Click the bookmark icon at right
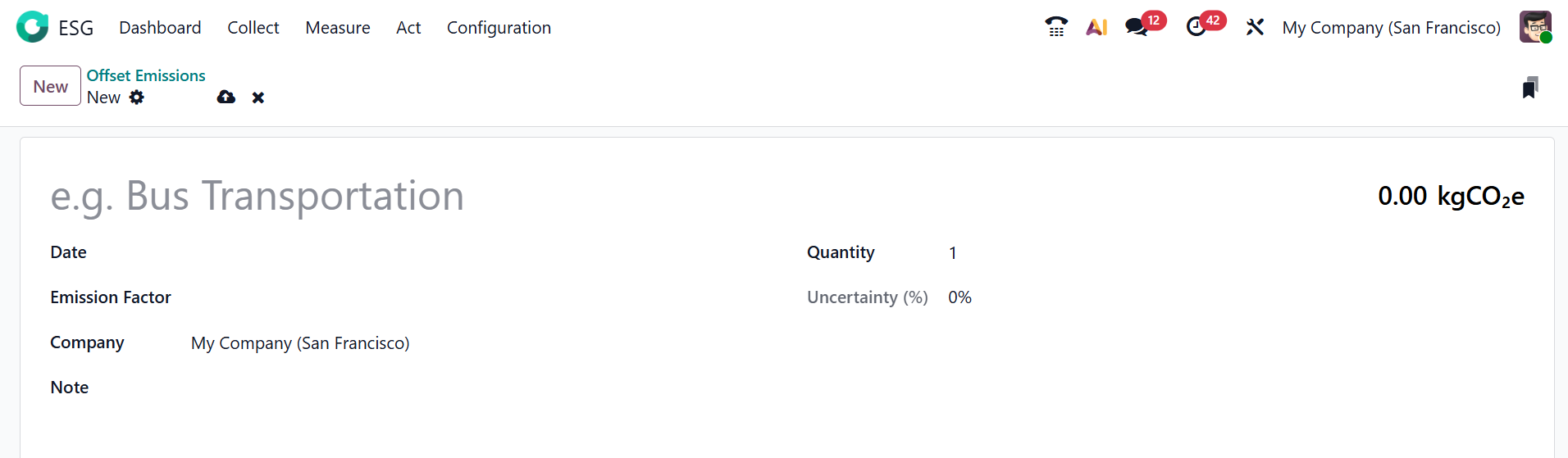 point(1529,88)
